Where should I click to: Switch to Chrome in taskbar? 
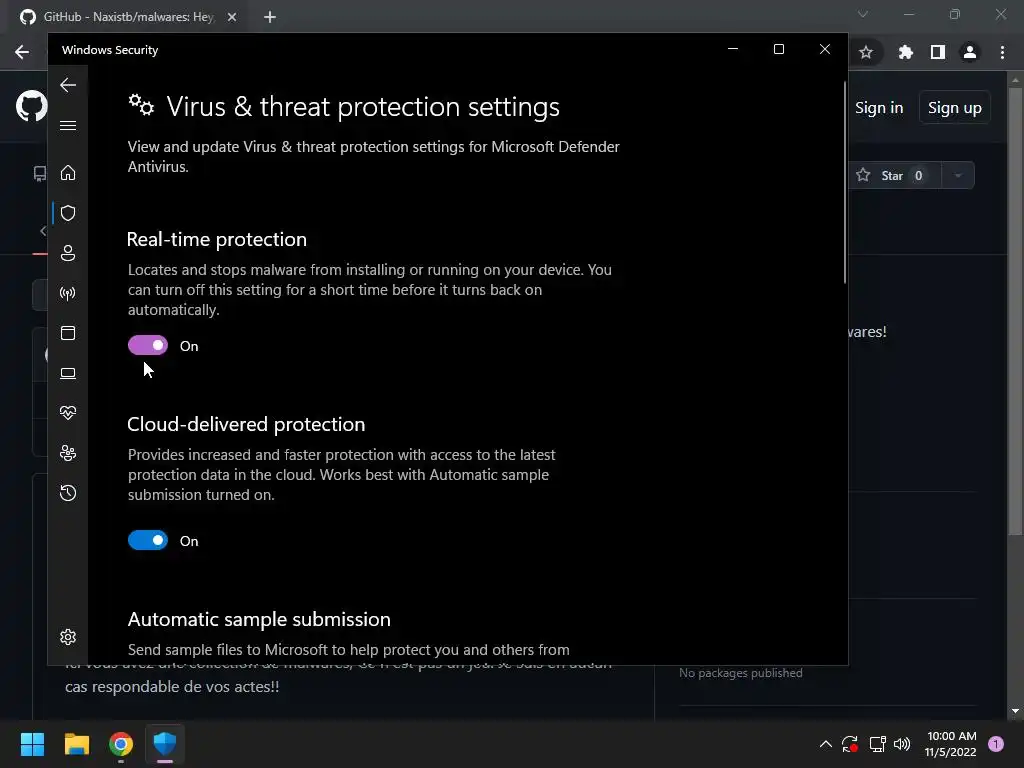(121, 744)
